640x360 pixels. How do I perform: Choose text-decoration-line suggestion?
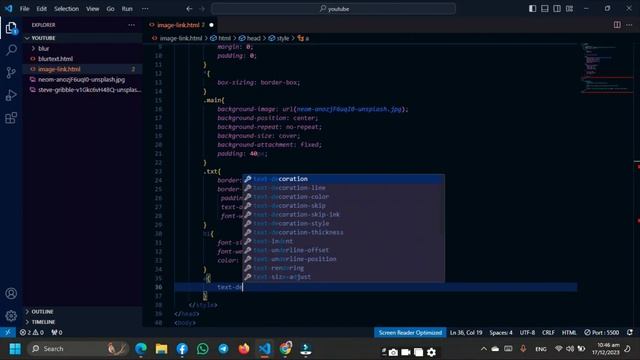tap(344, 188)
